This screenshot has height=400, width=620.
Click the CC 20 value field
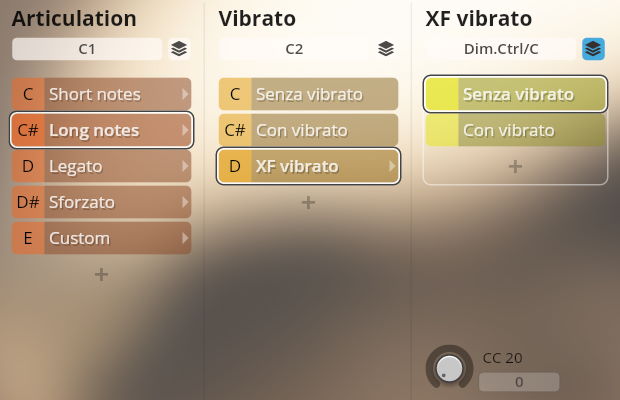click(x=518, y=382)
